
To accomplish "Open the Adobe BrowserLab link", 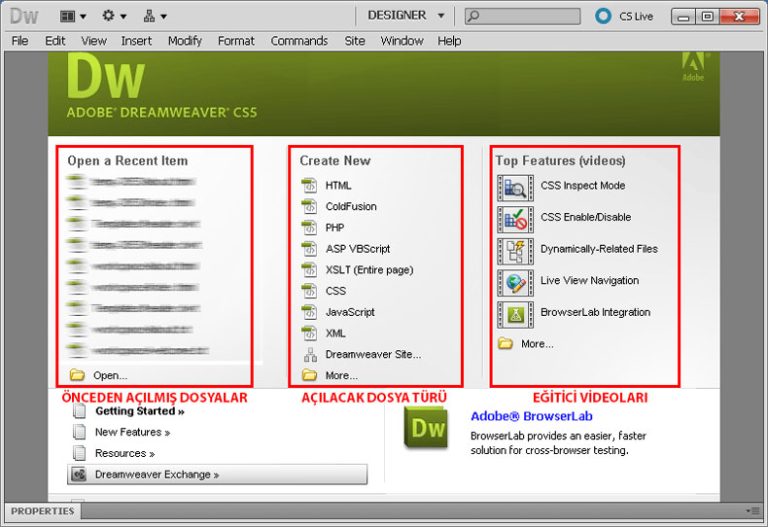I will (531, 416).
